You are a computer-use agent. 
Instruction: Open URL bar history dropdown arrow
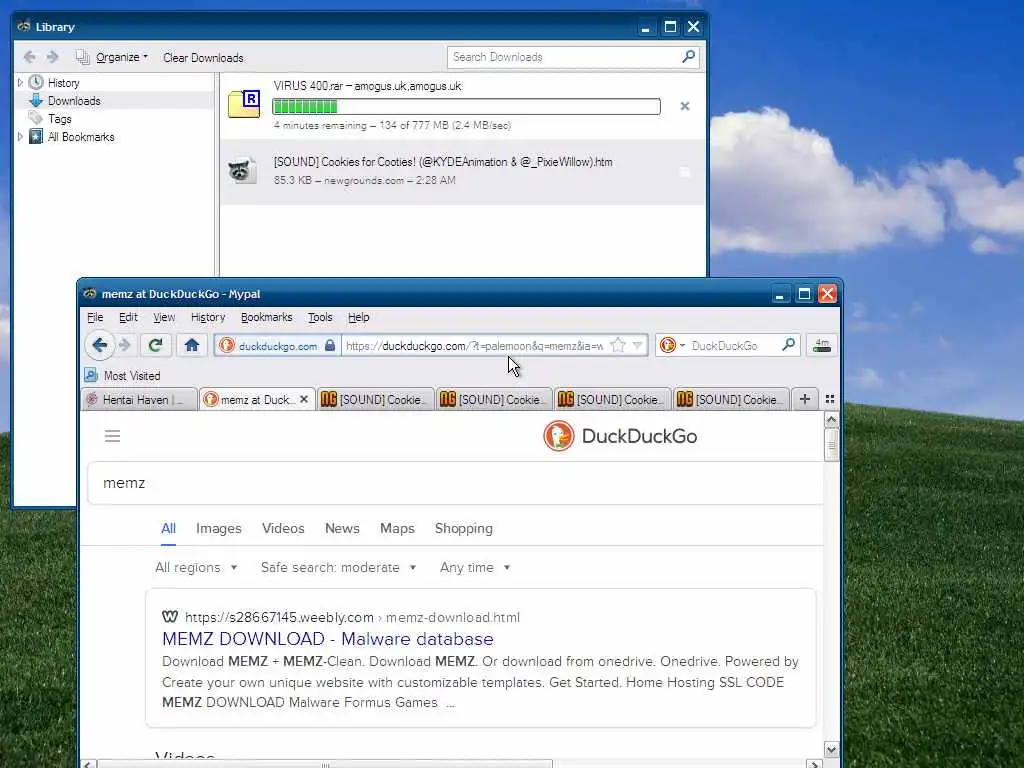pos(637,345)
